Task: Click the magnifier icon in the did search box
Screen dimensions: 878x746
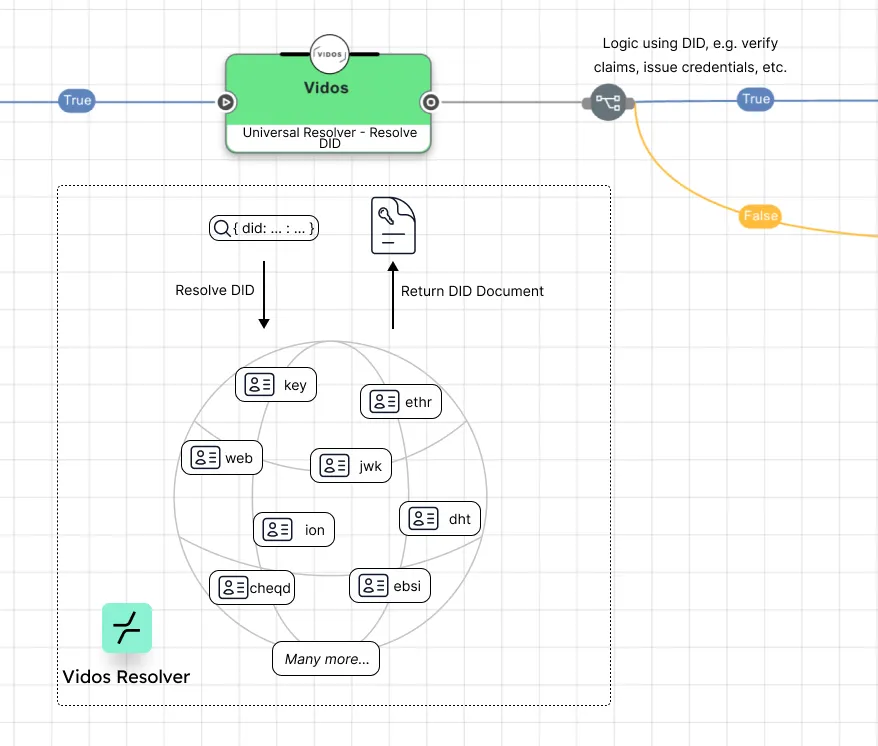Action: pos(222,228)
